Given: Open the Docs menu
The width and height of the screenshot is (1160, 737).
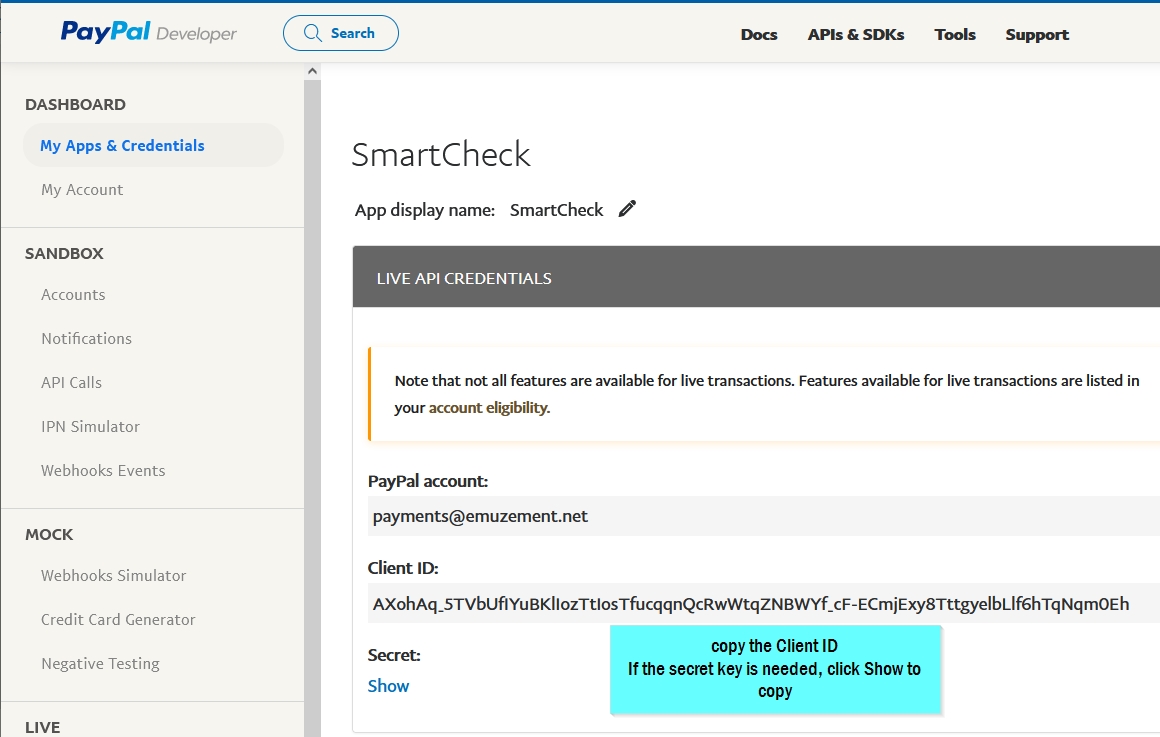Looking at the screenshot, I should 759,35.
